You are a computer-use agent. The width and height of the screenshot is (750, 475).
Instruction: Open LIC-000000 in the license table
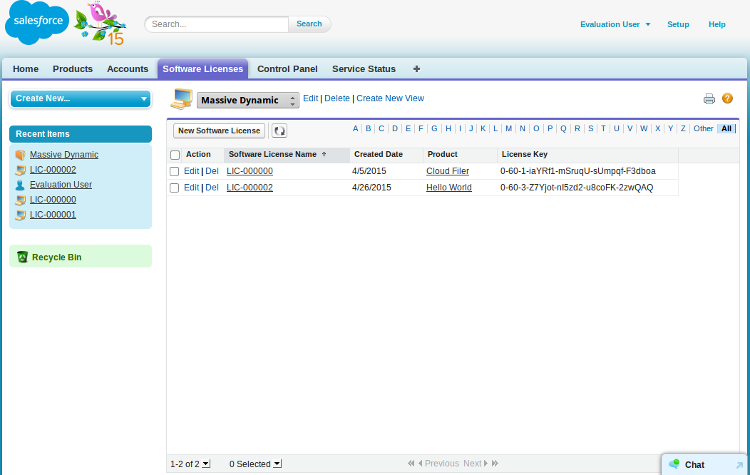[x=250, y=171]
